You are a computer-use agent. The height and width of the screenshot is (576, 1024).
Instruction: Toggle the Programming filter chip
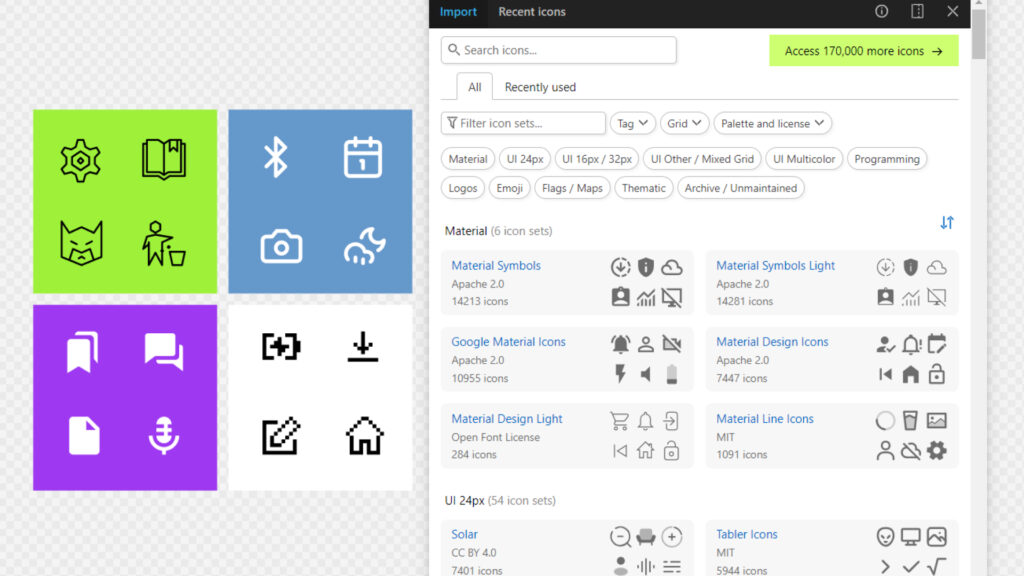[x=886, y=159]
